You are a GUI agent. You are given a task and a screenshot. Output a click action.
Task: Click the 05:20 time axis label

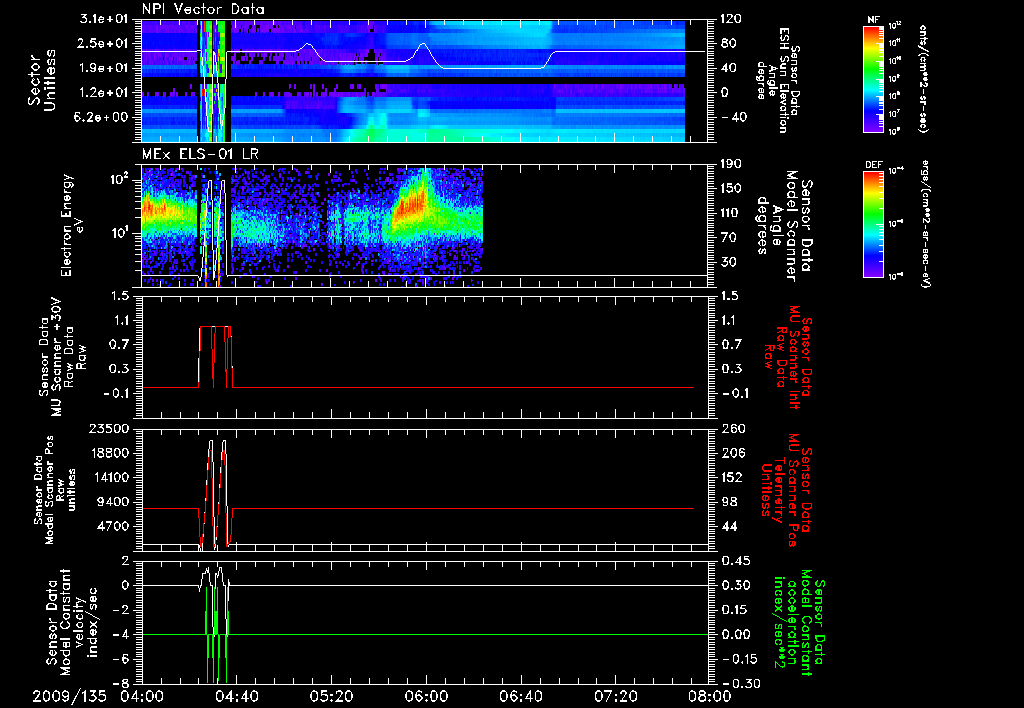coord(331,696)
